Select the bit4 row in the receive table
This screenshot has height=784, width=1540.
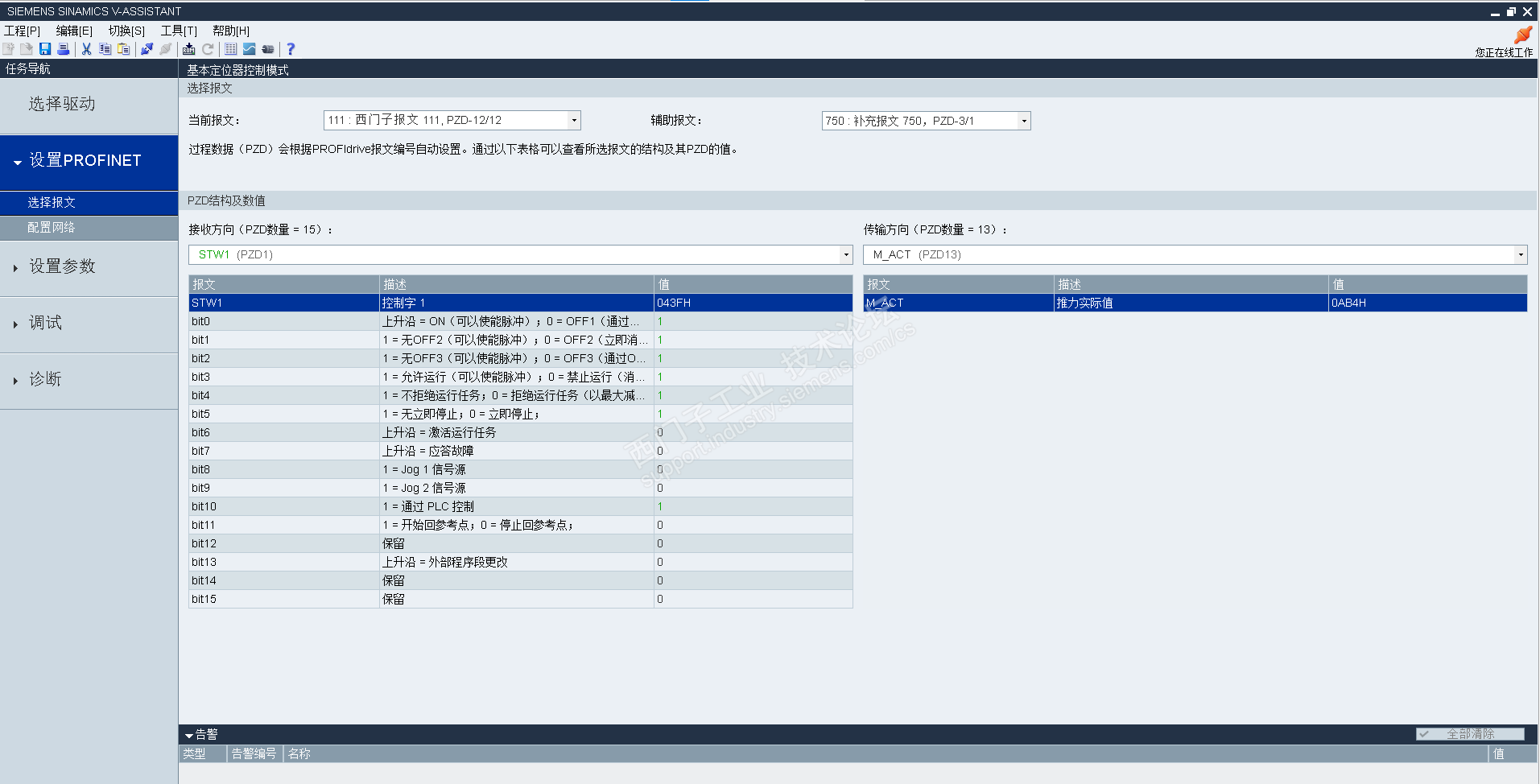[520, 395]
